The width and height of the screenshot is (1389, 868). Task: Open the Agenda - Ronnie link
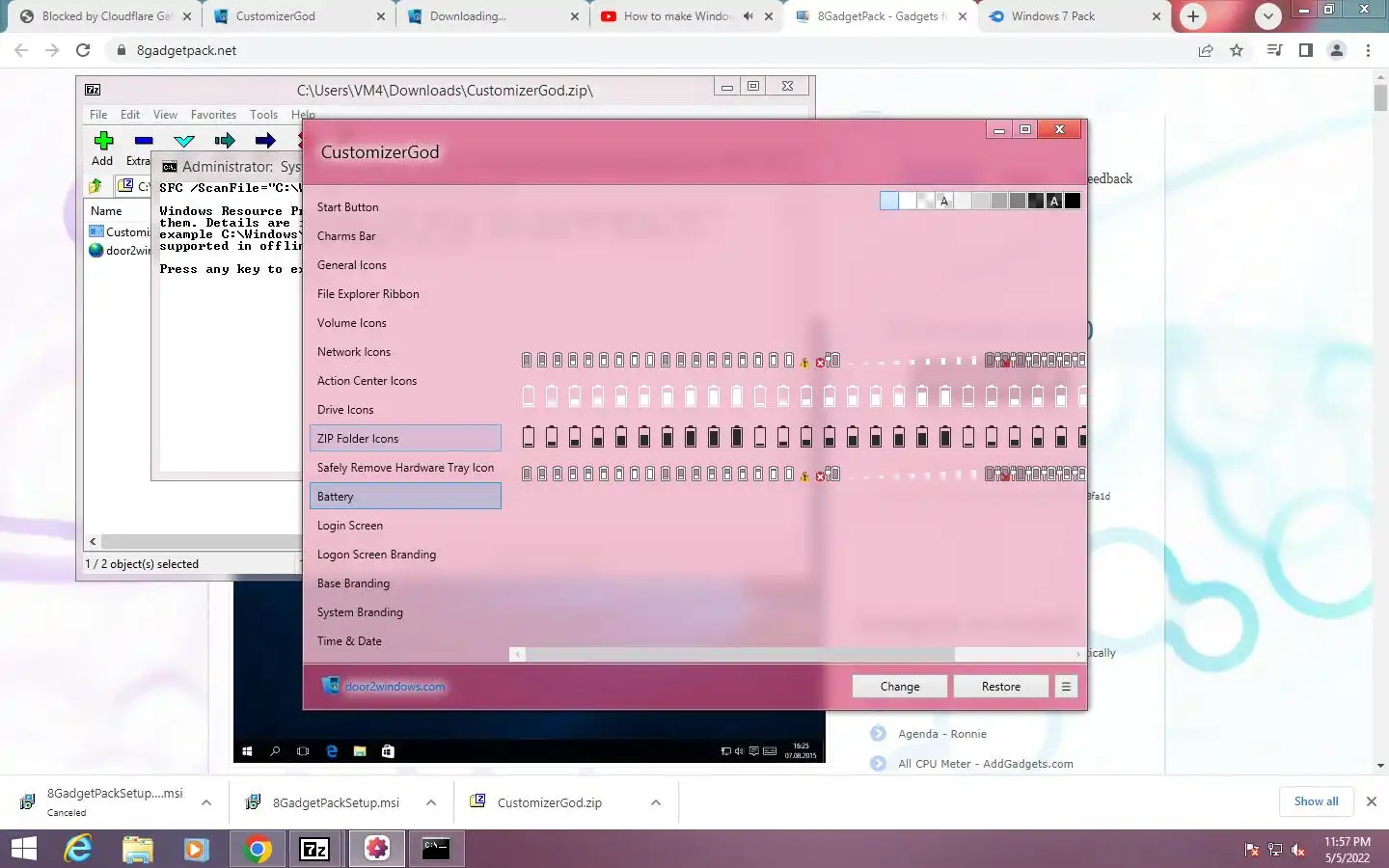[941, 734]
